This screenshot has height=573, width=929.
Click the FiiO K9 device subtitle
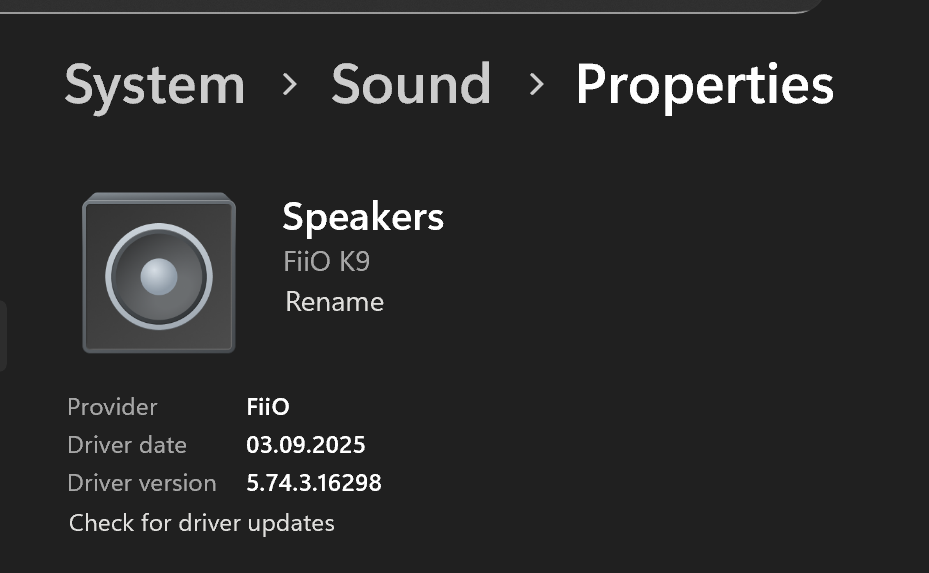[x=326, y=261]
